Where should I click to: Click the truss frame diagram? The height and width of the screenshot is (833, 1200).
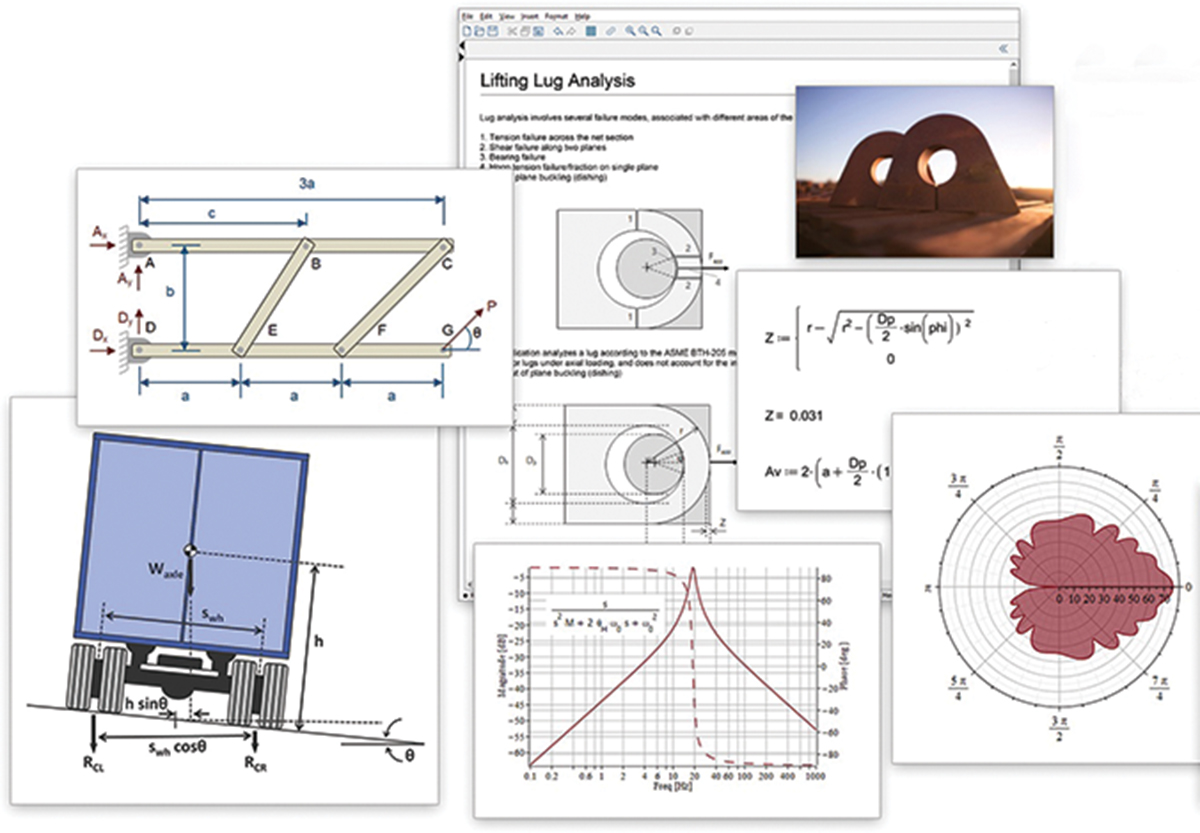295,295
